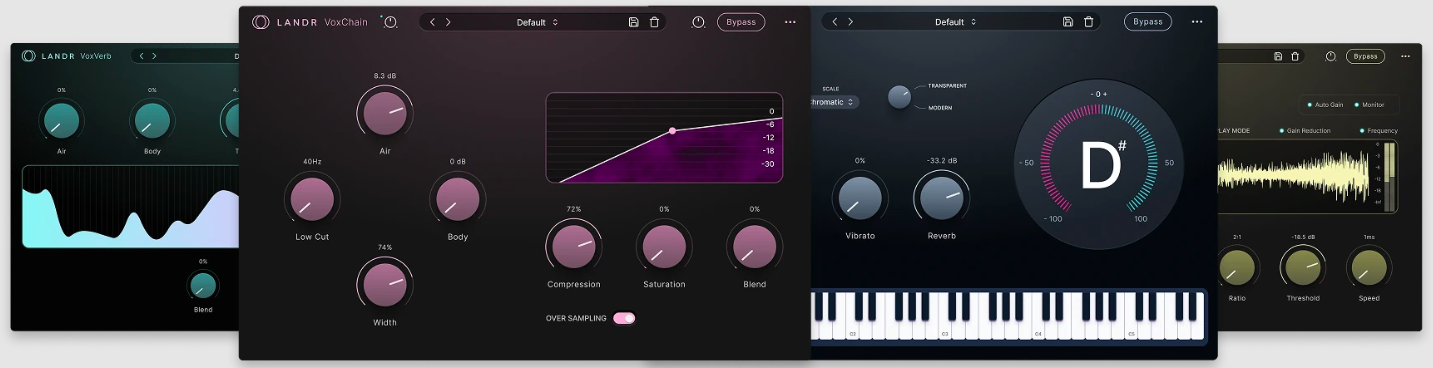Delete the preset in the compressor plugin
The width and height of the screenshot is (1433, 368).
click(1295, 56)
